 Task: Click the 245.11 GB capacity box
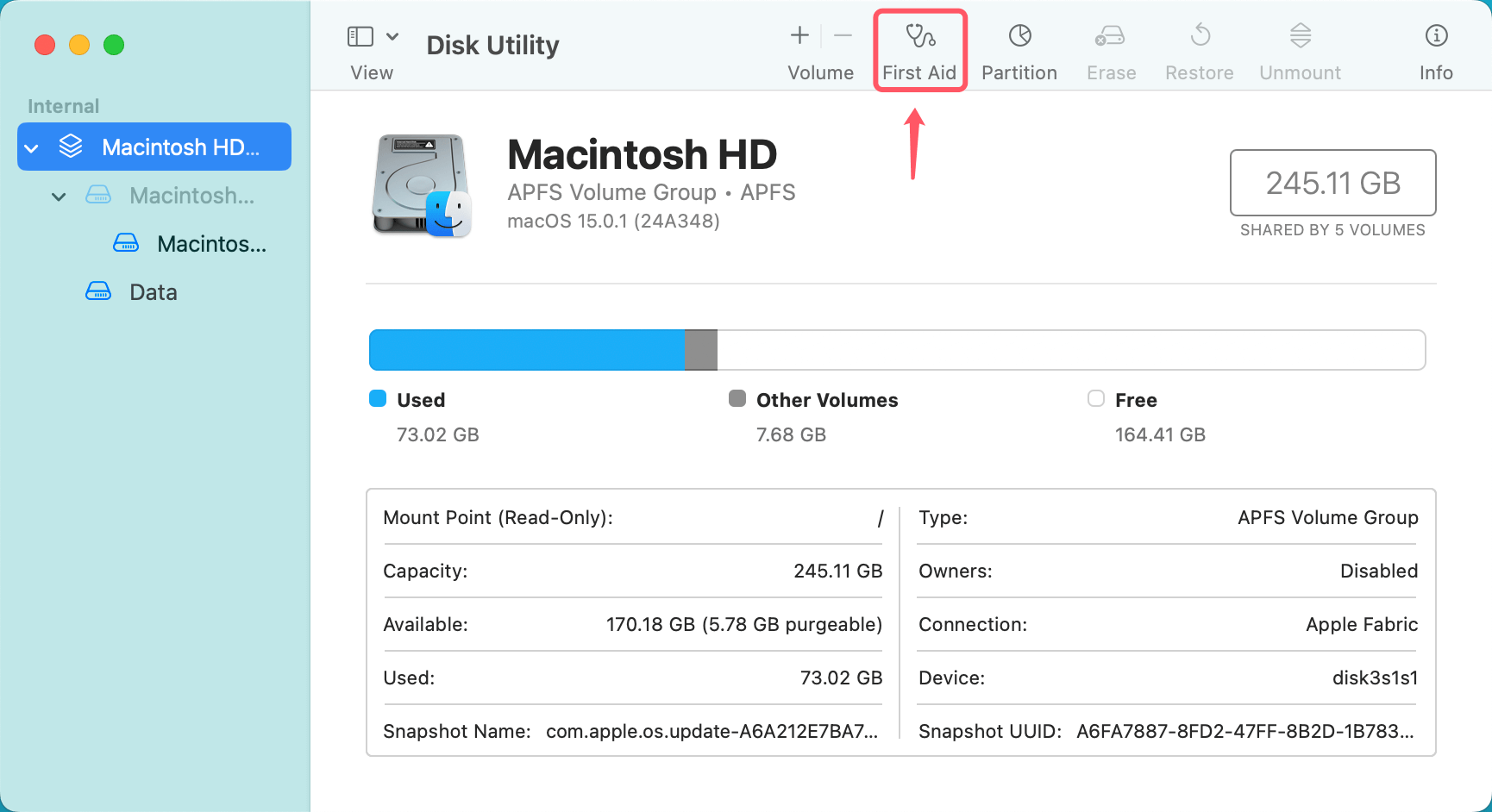(1332, 183)
